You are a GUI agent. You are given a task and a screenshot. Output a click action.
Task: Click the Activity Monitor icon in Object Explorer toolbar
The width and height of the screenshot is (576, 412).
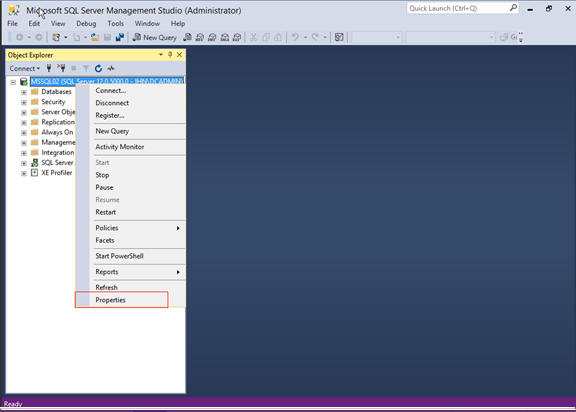tap(111, 68)
